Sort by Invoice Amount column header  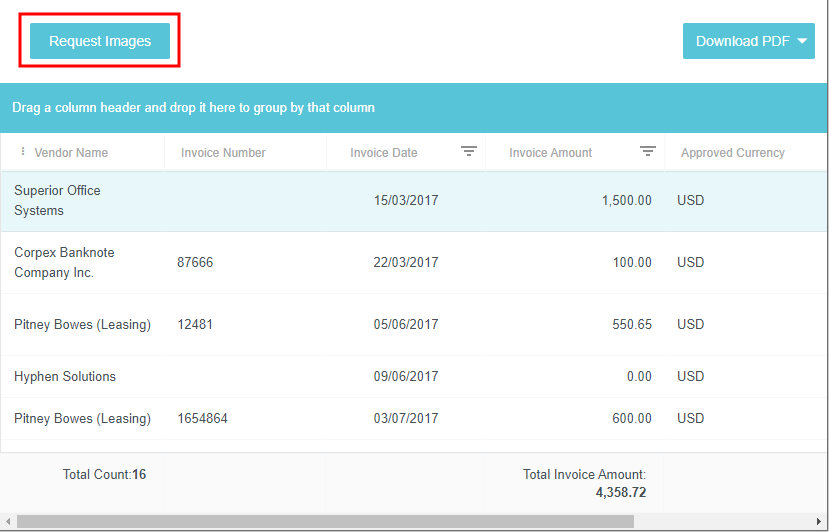[550, 153]
